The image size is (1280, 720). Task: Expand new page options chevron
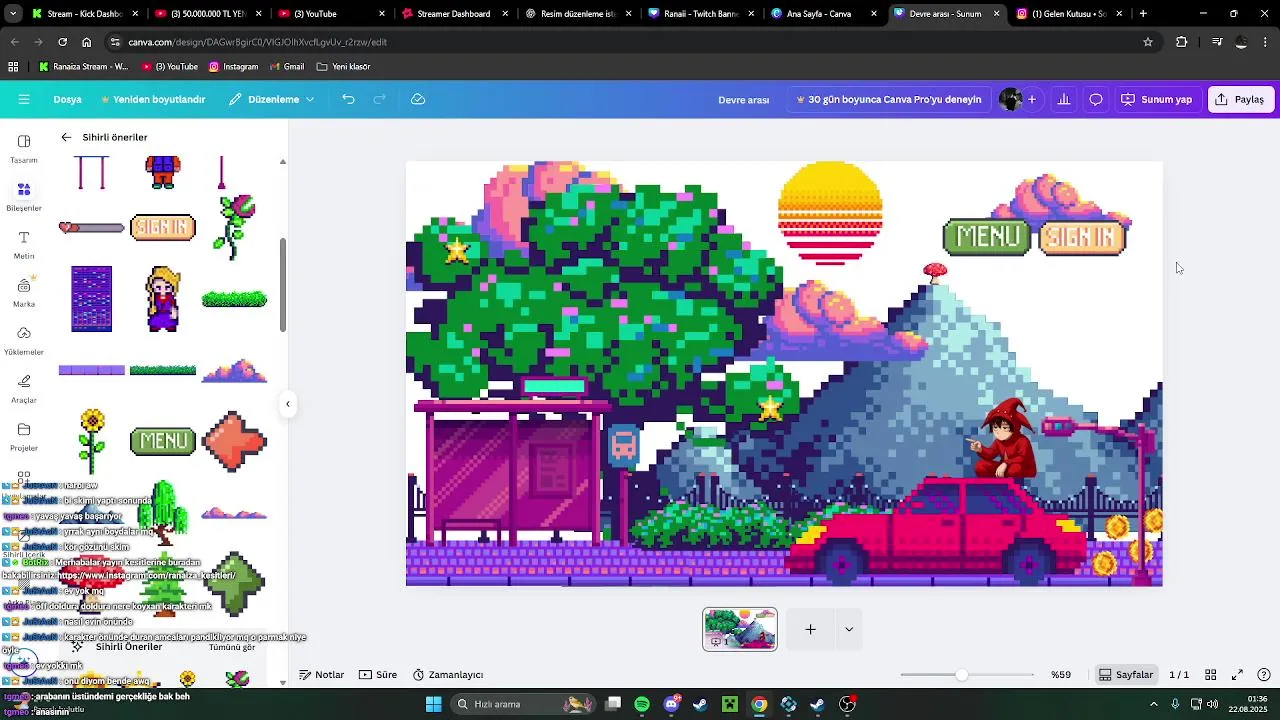(849, 629)
